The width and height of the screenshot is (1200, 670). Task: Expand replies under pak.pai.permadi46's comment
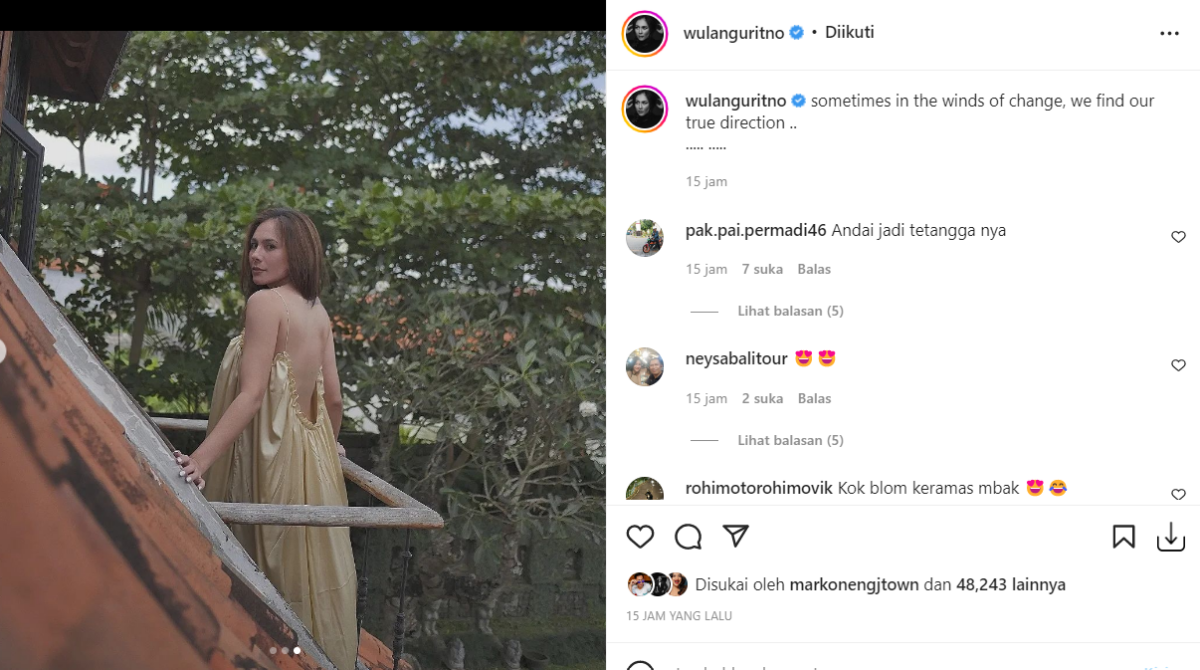tap(790, 310)
